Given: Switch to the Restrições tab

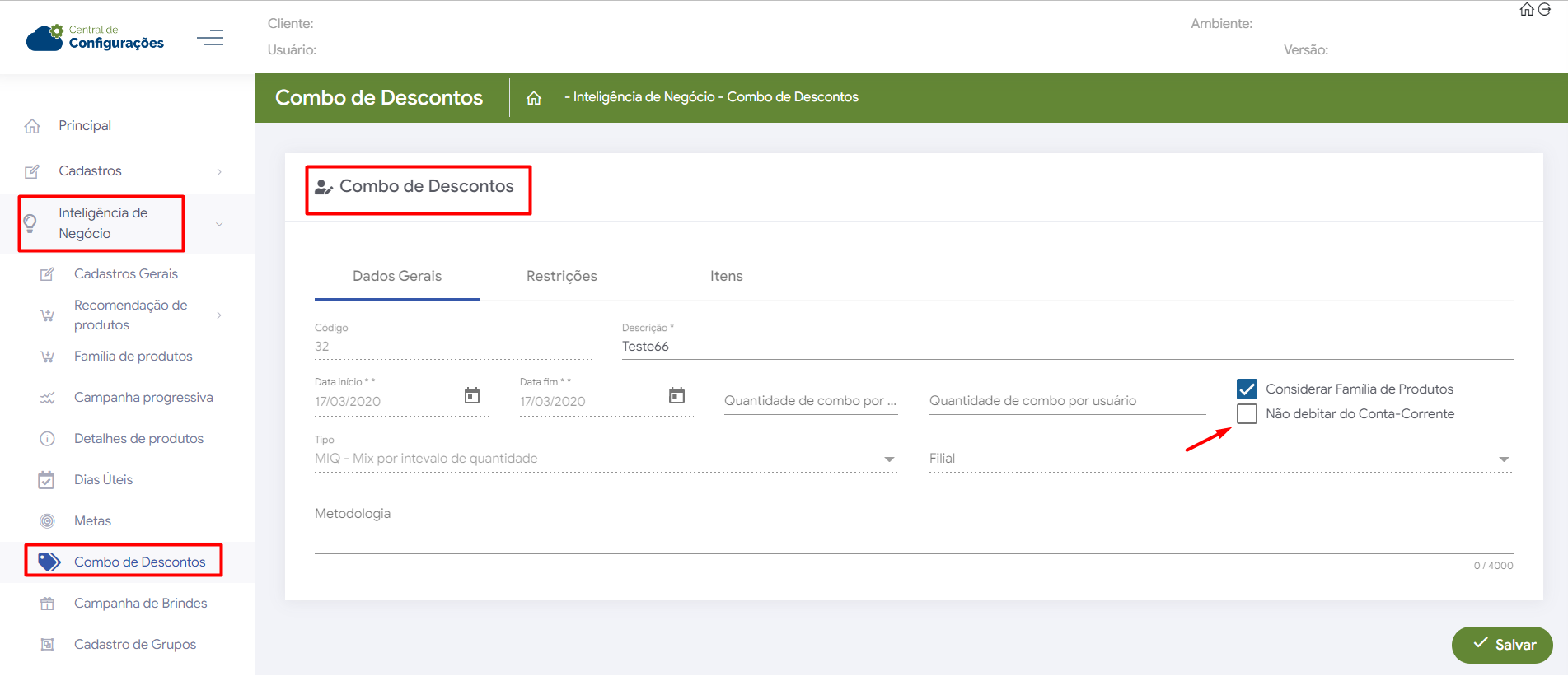Looking at the screenshot, I should pos(561,277).
